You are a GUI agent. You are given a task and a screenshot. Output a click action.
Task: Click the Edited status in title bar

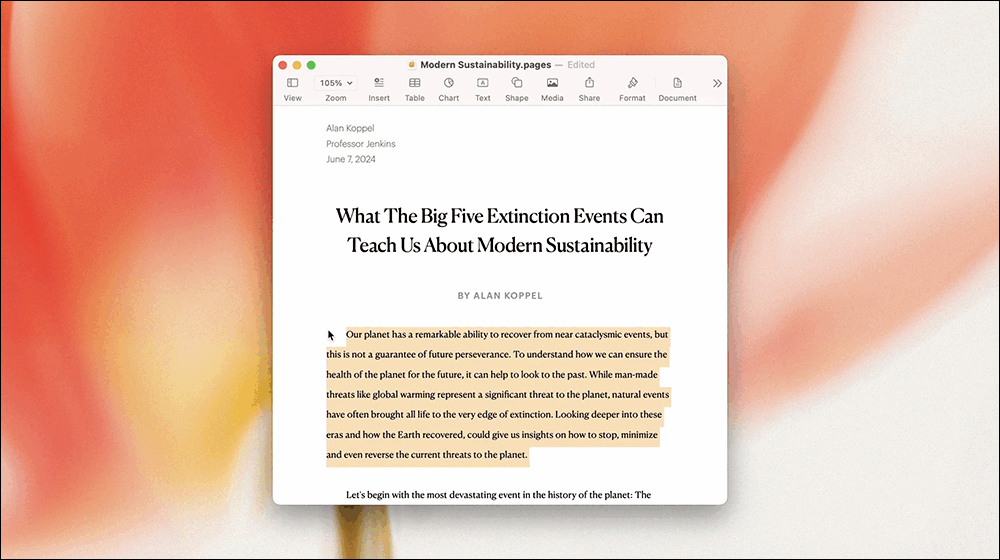click(581, 64)
